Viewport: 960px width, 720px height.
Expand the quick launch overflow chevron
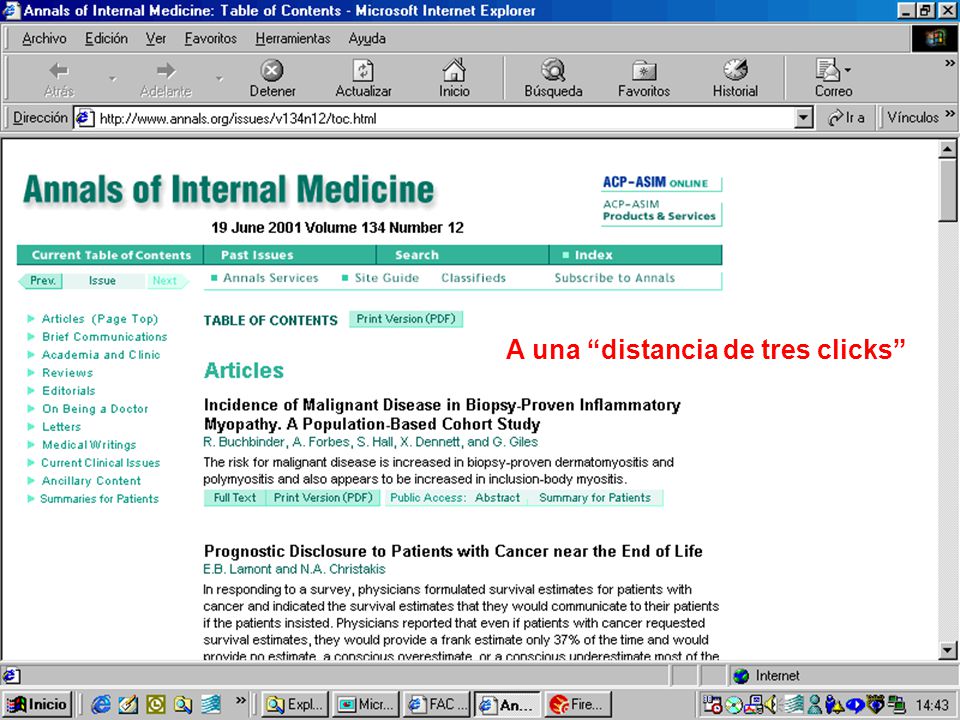pyautogui.click(x=240, y=700)
